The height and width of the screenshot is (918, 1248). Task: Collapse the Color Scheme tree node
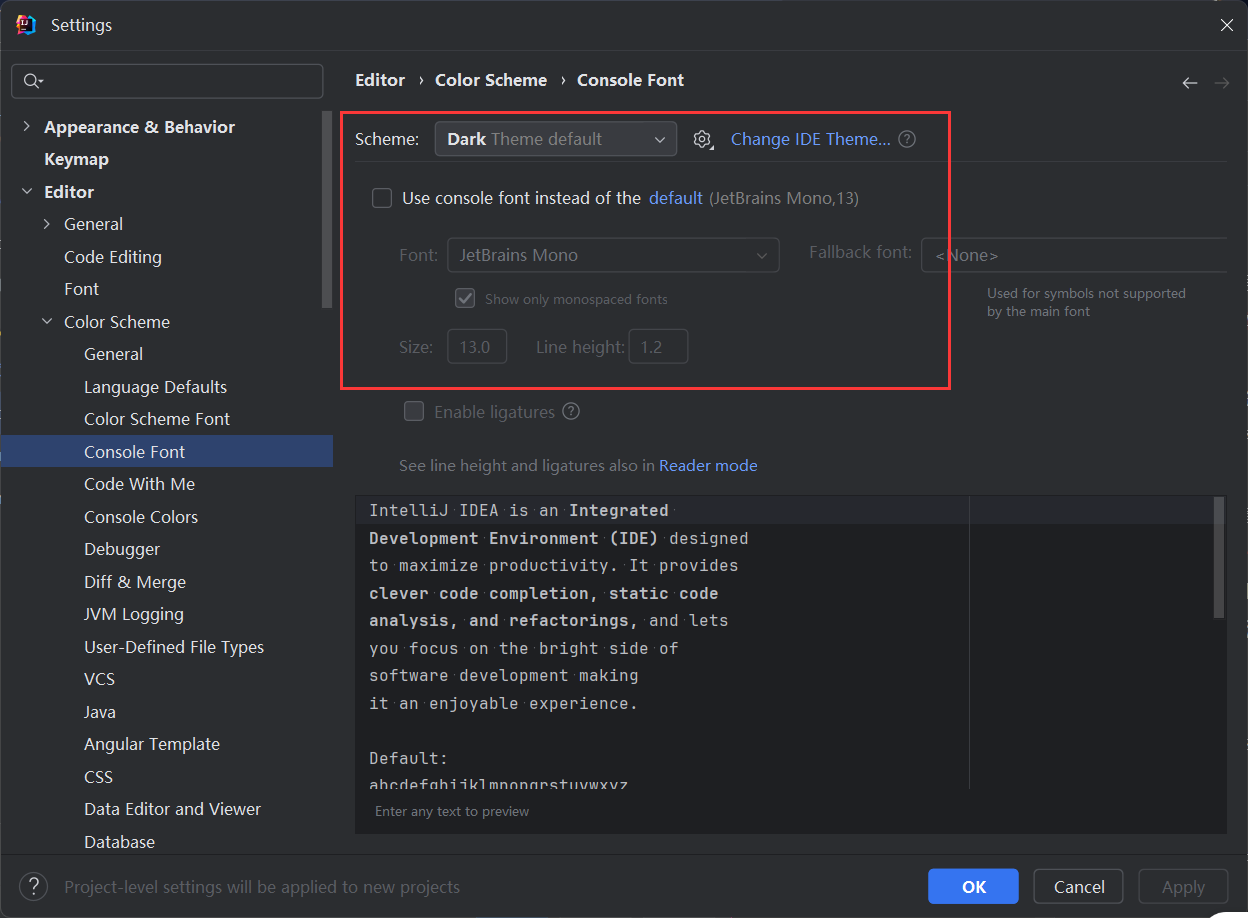47,322
